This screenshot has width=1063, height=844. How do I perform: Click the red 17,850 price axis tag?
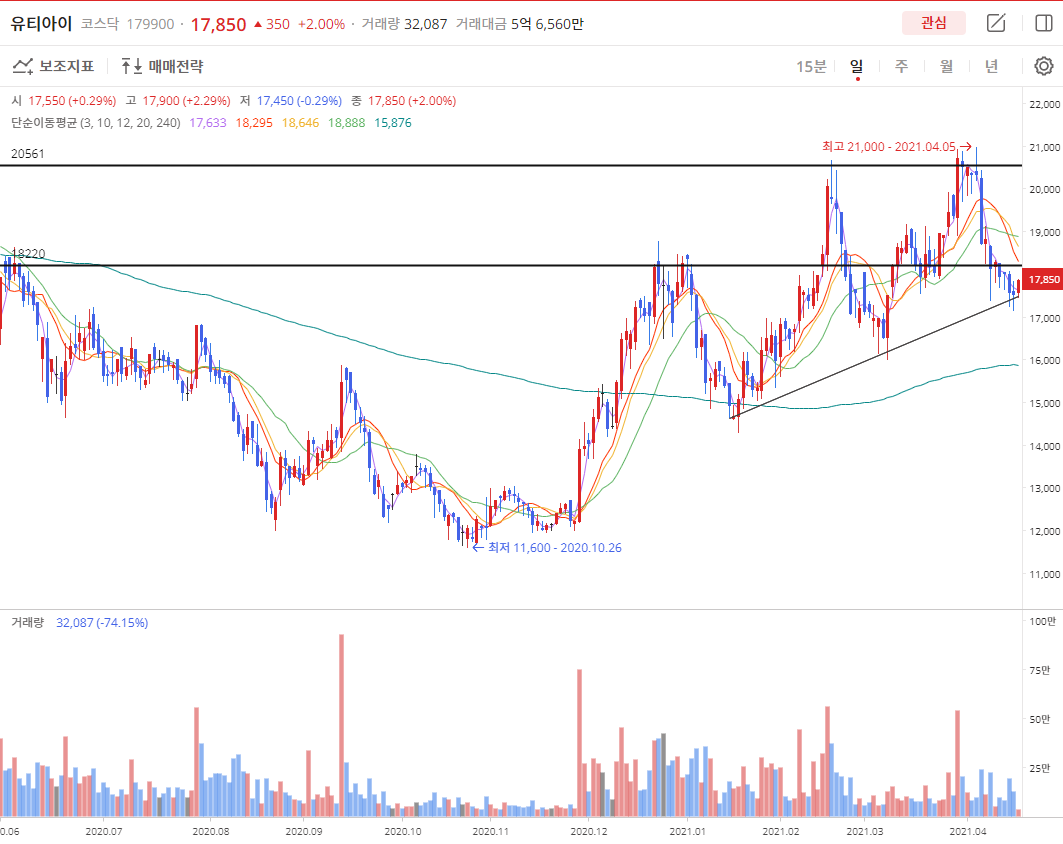[1043, 279]
